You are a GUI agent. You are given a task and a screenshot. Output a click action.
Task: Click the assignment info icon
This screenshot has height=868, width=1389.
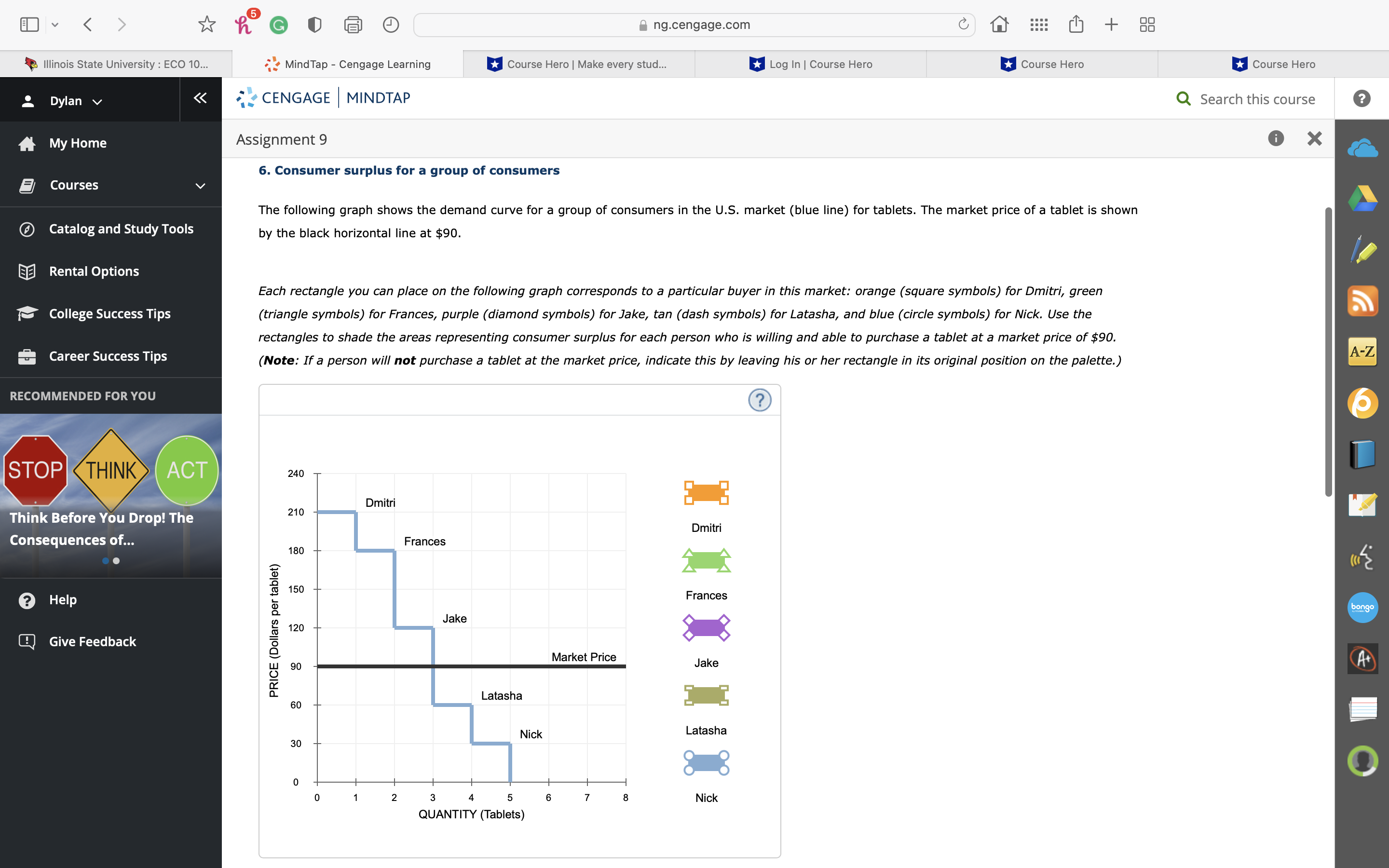point(1275,138)
